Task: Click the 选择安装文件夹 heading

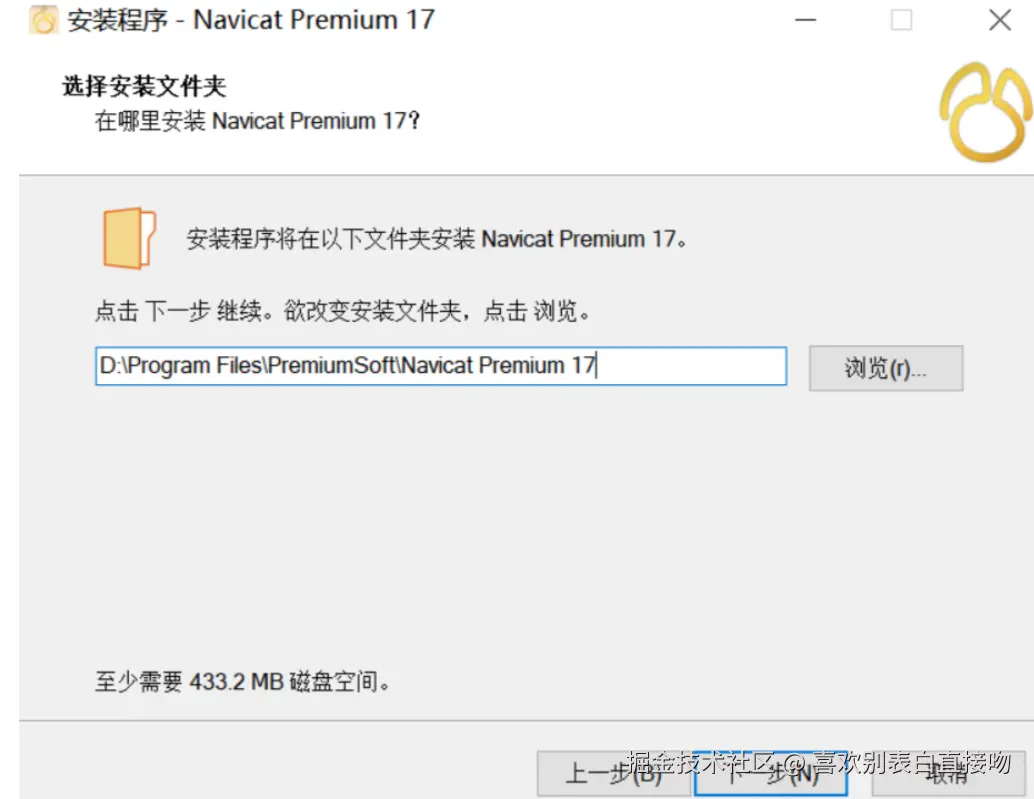Action: click(x=144, y=86)
